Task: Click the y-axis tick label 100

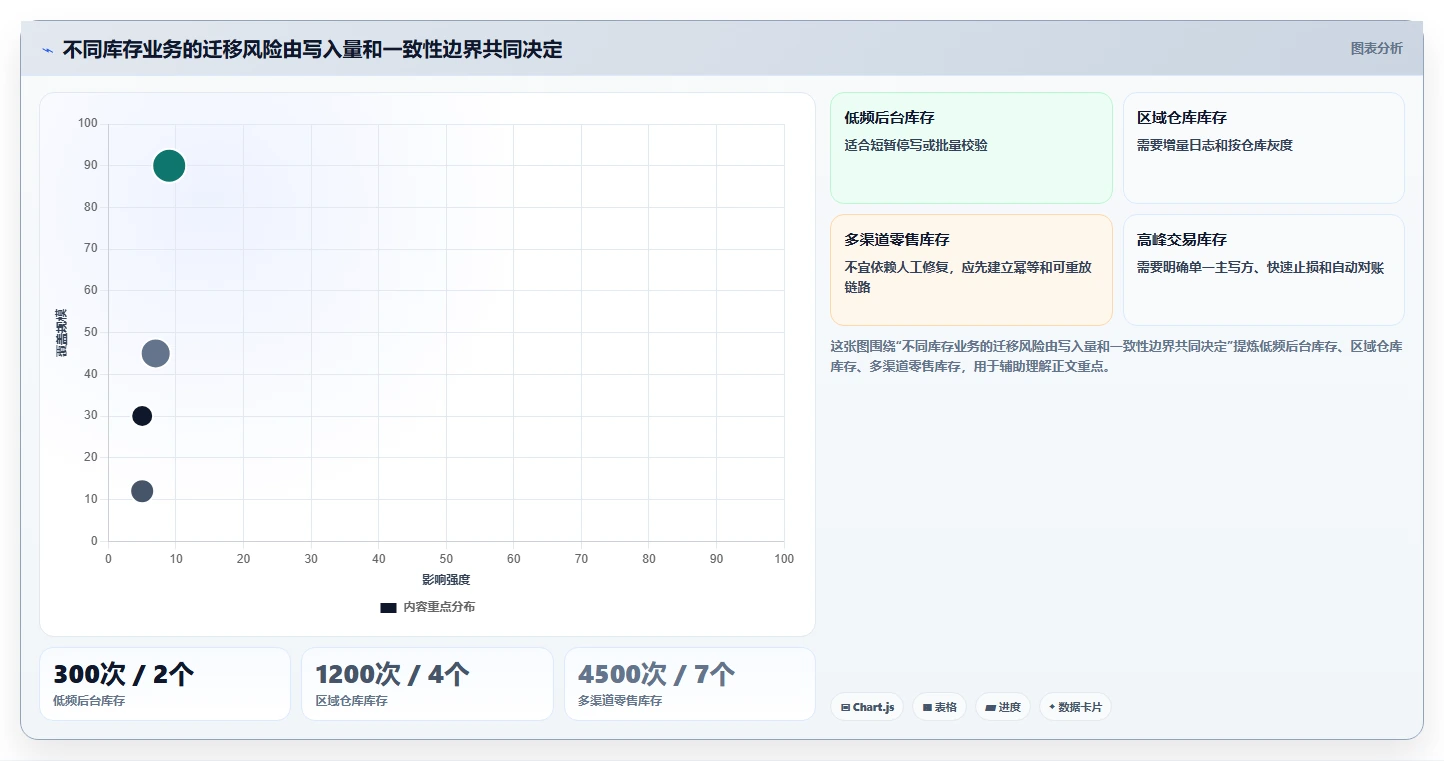Action: click(x=88, y=123)
